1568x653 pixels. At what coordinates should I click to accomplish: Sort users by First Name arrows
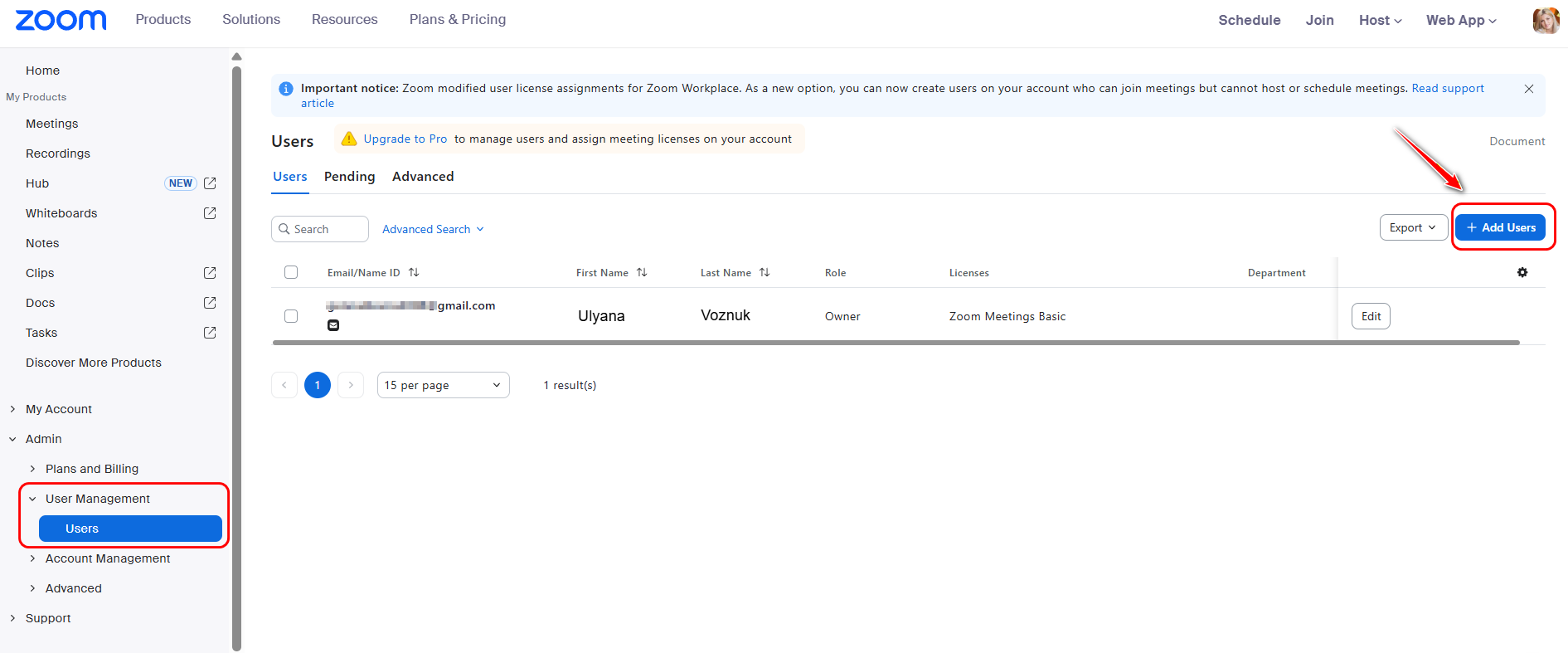[642, 272]
